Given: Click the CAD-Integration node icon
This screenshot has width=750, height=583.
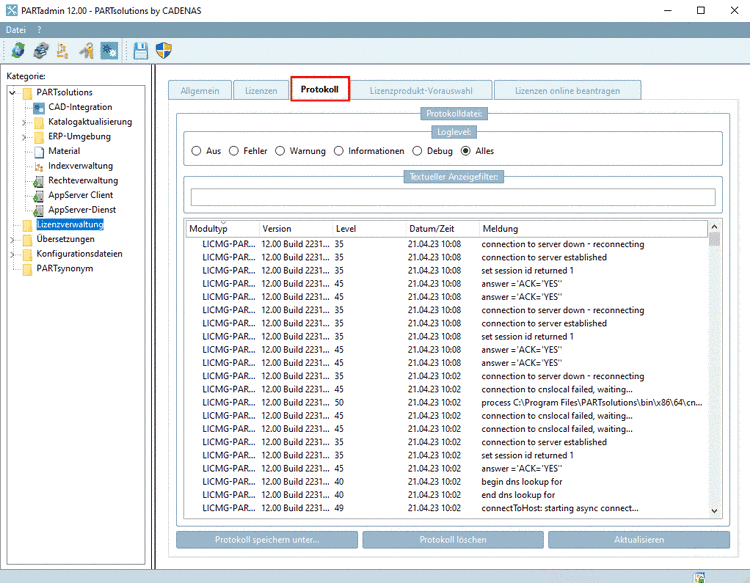Looking at the screenshot, I should (x=39, y=108).
